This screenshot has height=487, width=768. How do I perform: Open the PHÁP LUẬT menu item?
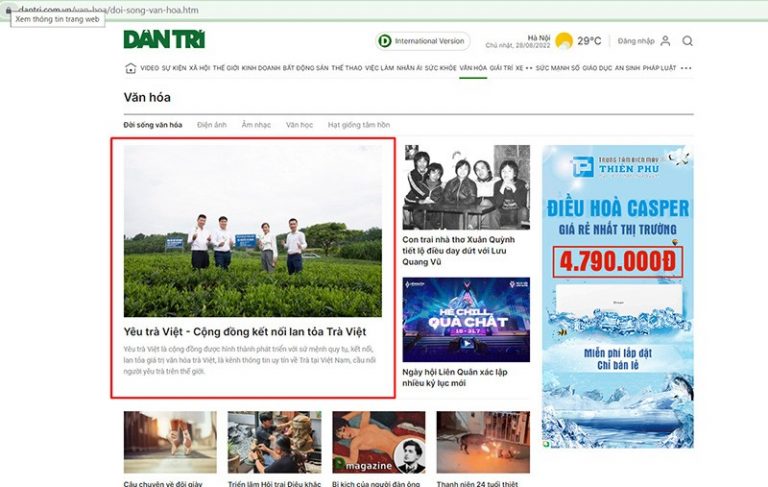pyautogui.click(x=659, y=68)
